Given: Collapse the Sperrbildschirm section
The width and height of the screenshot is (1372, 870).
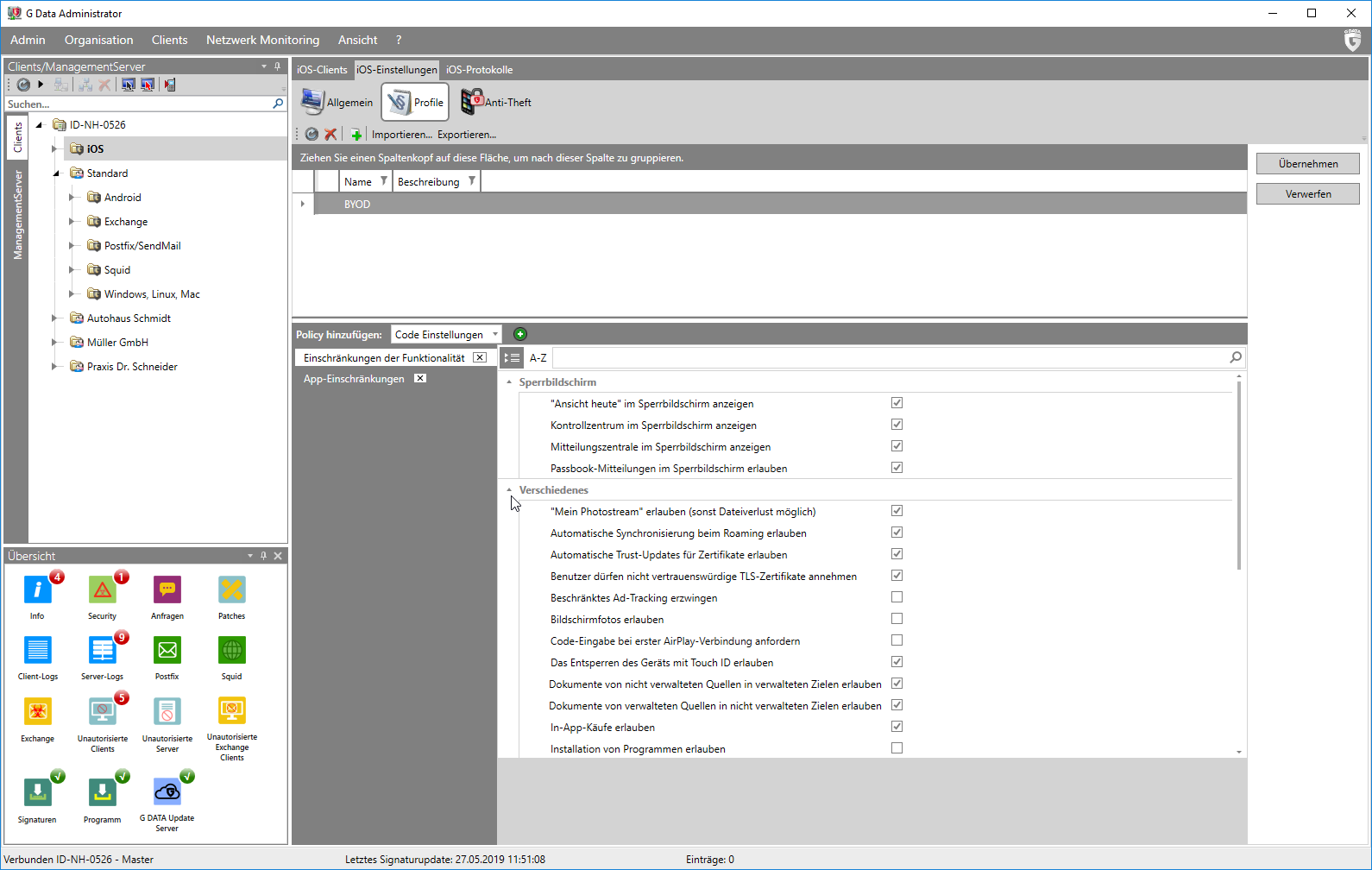Looking at the screenshot, I should (x=509, y=382).
